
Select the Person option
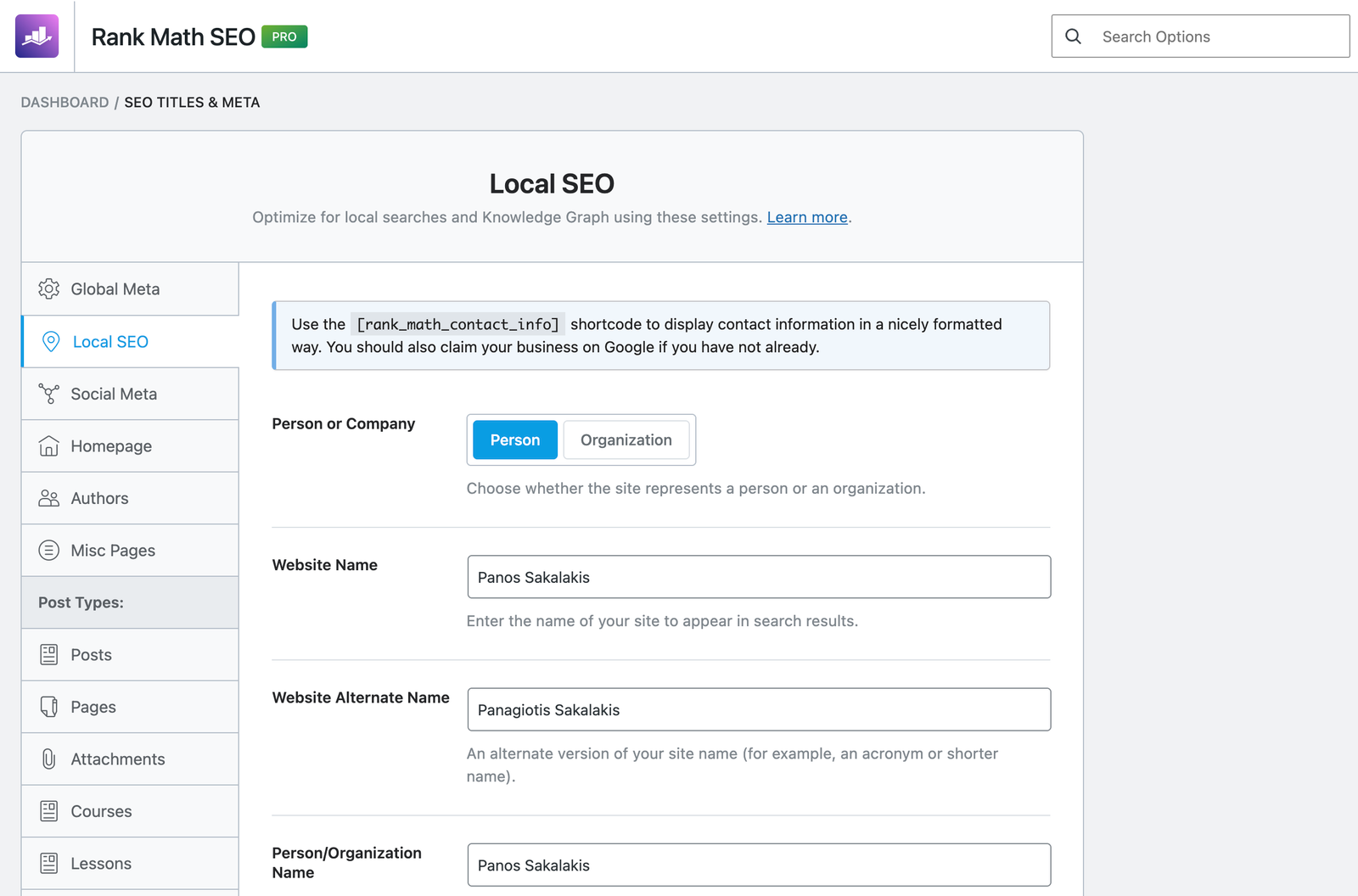click(x=515, y=440)
